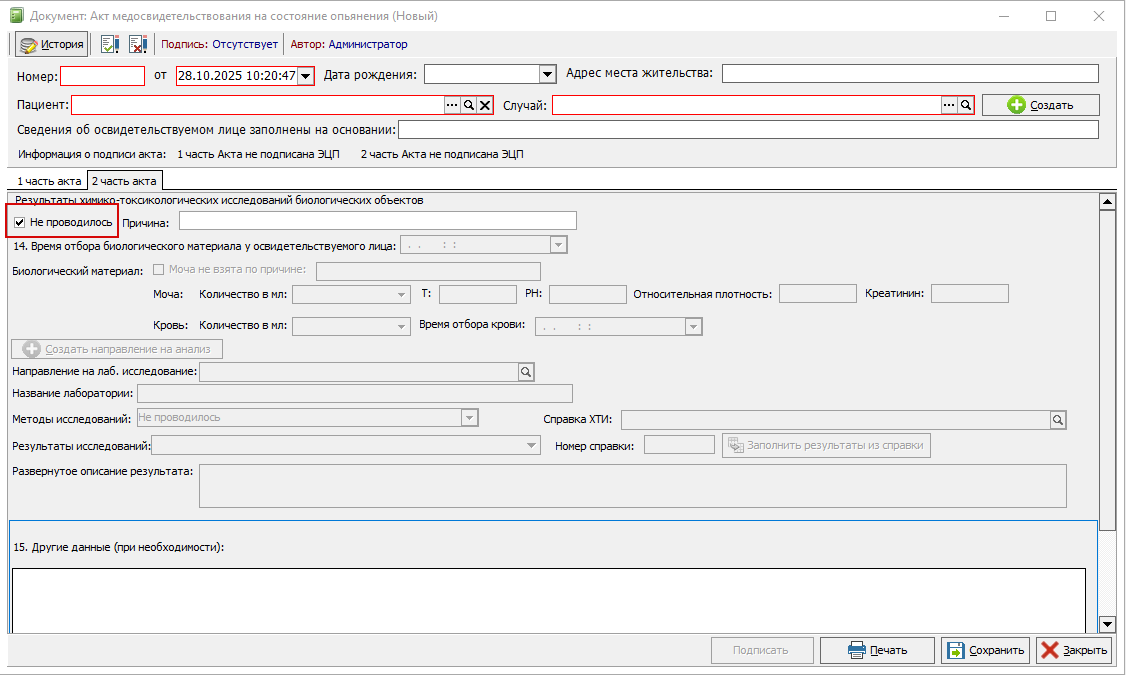
Task: Expand the Дата рождения dropdown
Action: 547,74
